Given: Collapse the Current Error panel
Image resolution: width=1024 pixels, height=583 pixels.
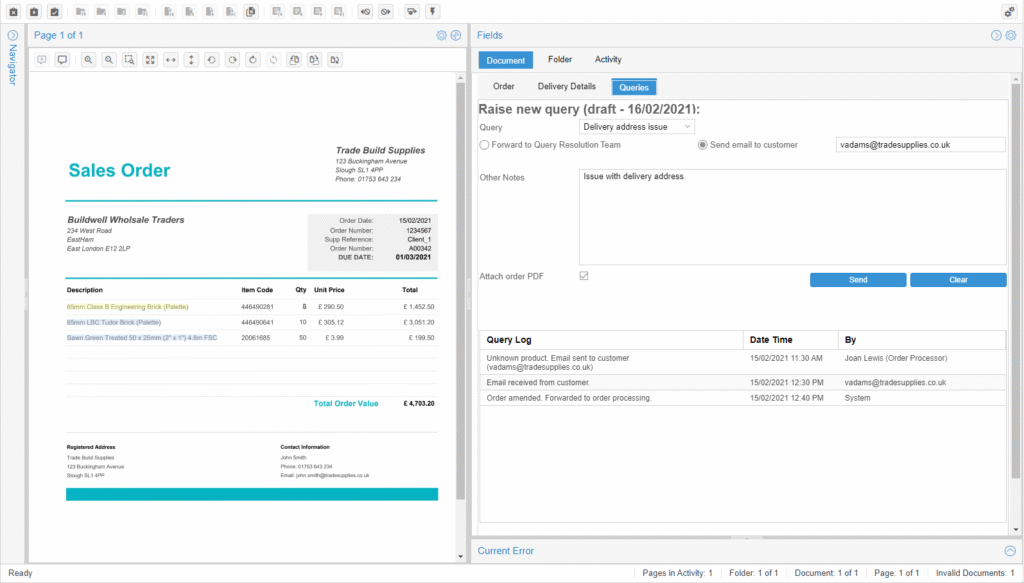Looking at the screenshot, I should point(1009,550).
